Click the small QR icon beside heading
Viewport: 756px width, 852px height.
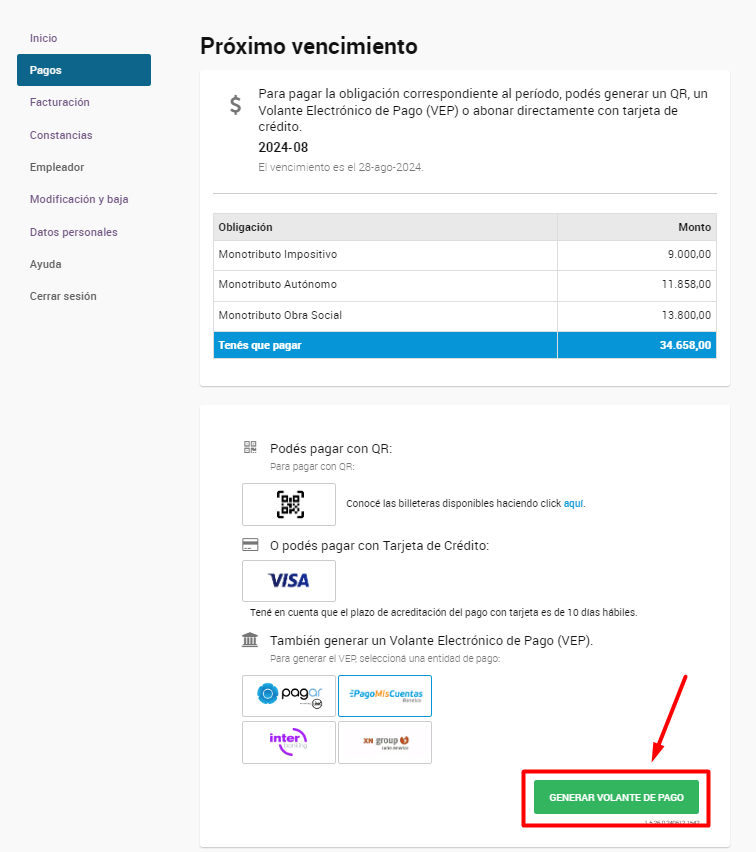250,447
